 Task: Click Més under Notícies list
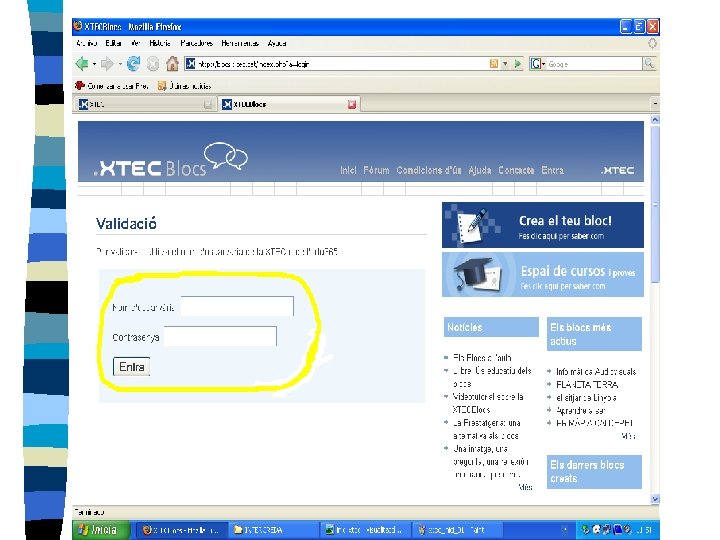click(525, 487)
